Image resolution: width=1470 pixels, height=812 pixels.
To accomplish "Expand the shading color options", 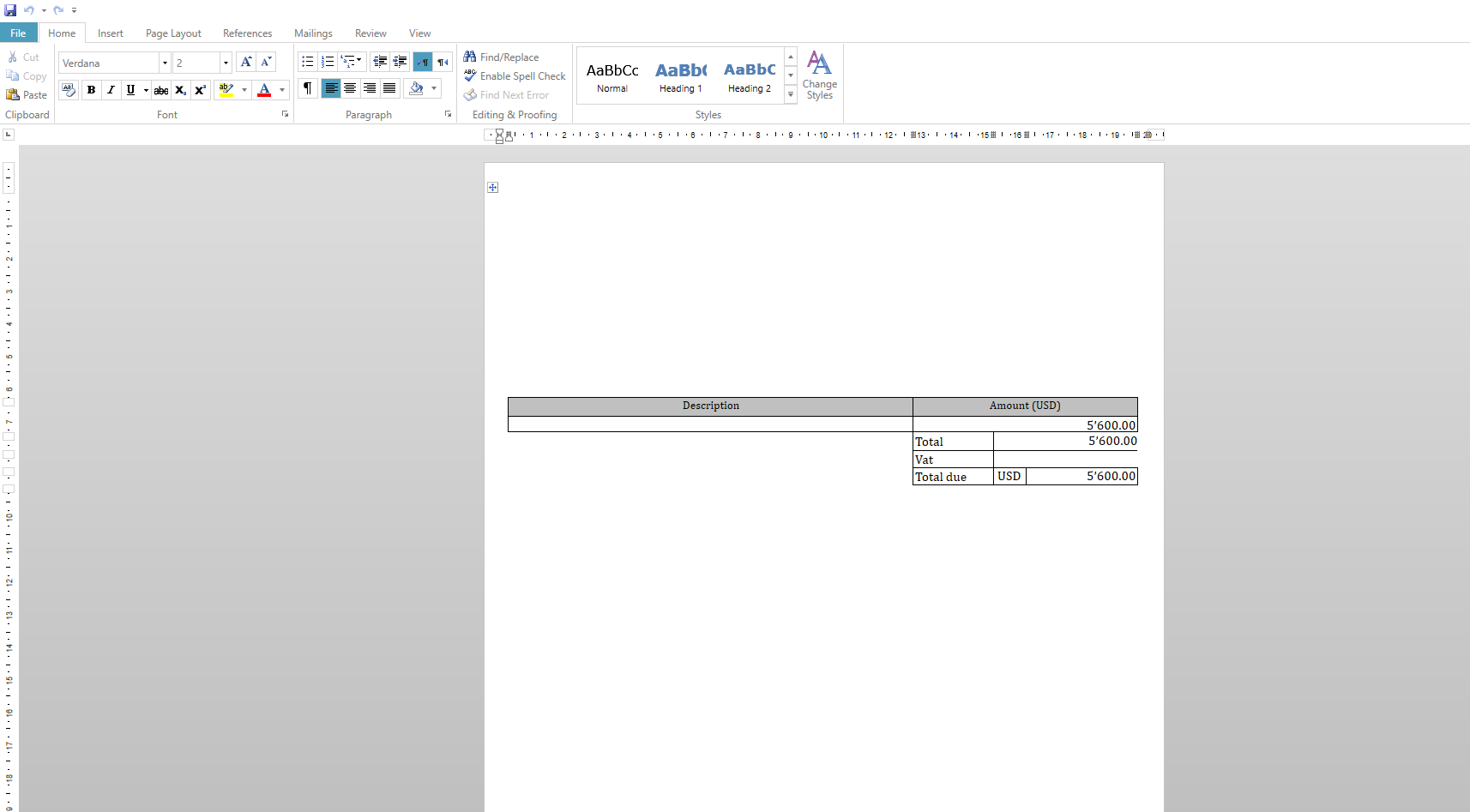I will pyautogui.click(x=434, y=88).
